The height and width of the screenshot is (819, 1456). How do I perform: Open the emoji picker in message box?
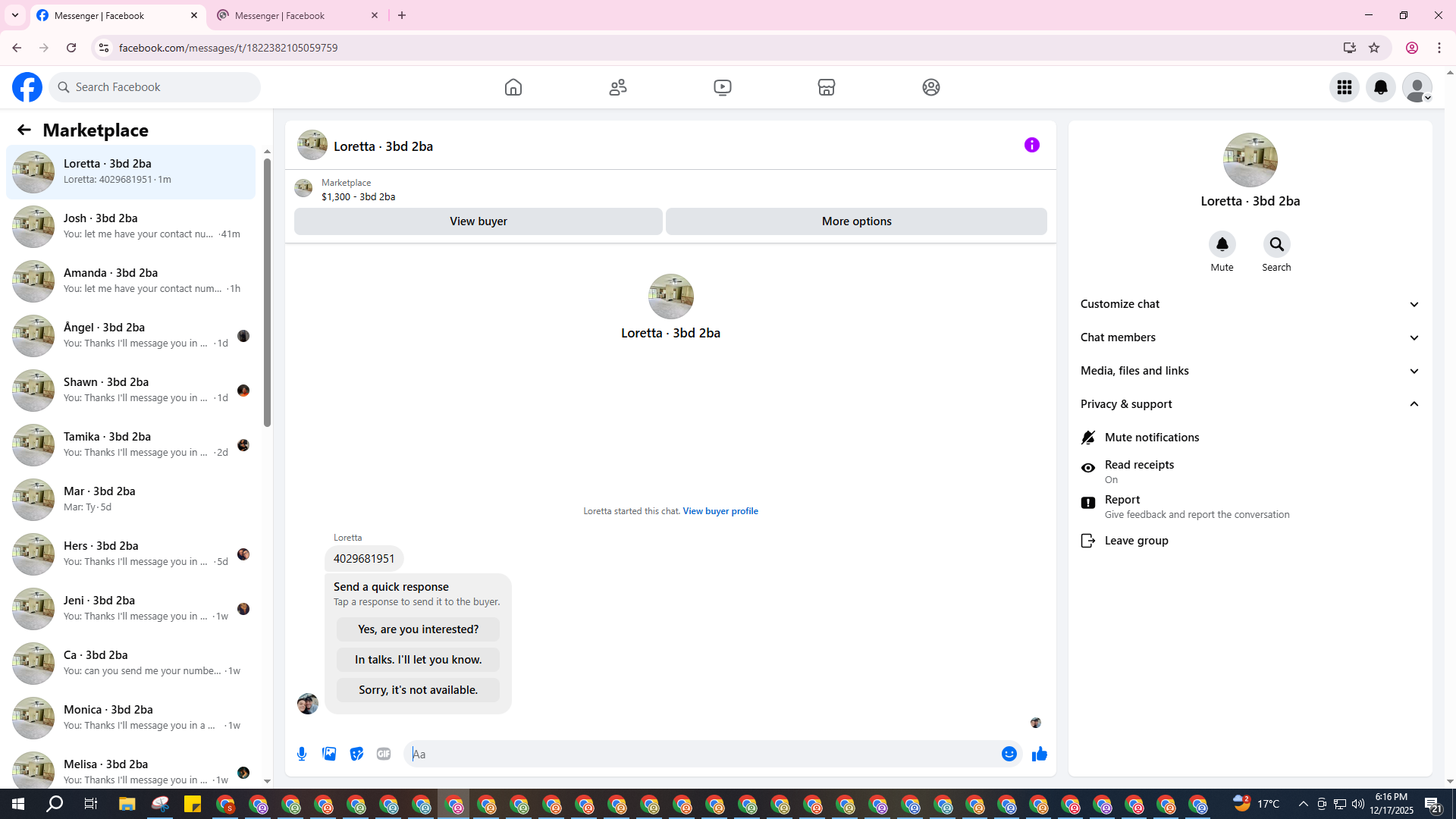click(1009, 754)
